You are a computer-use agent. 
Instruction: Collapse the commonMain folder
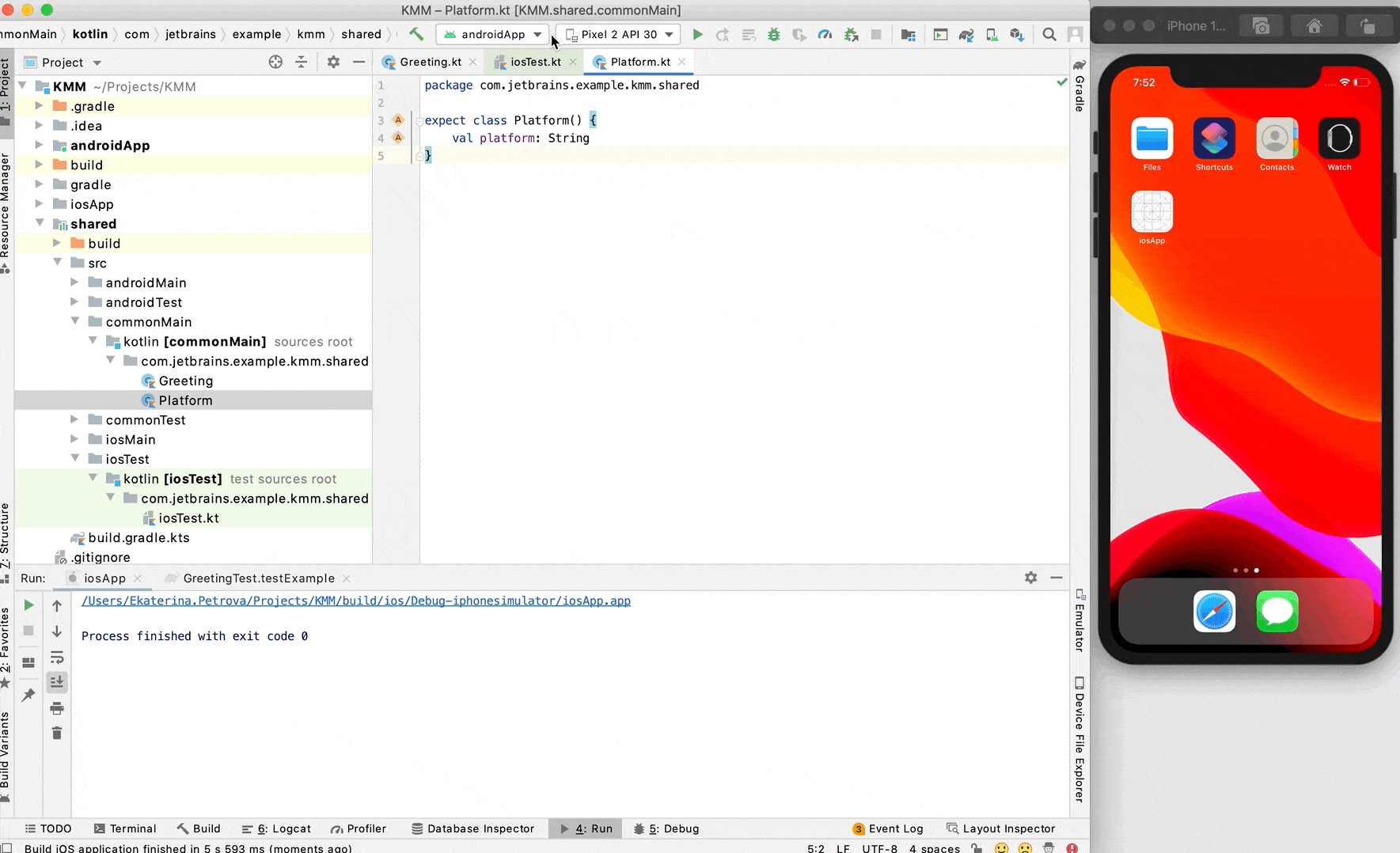click(75, 322)
